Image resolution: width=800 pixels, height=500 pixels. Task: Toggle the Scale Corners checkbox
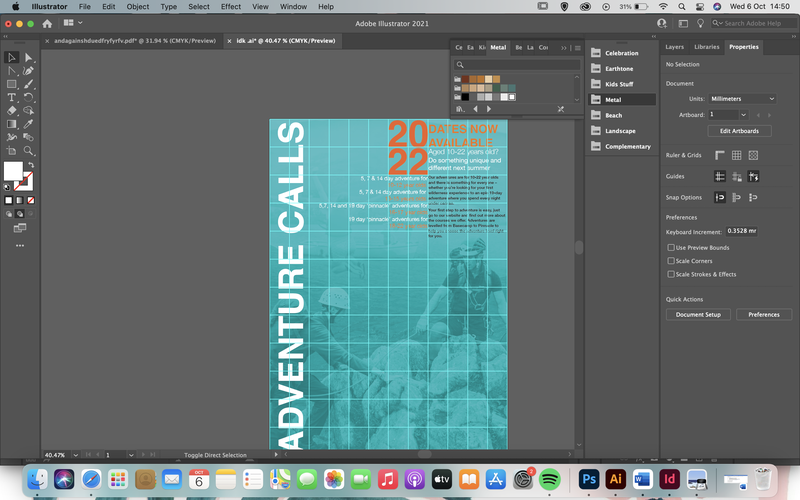671,261
